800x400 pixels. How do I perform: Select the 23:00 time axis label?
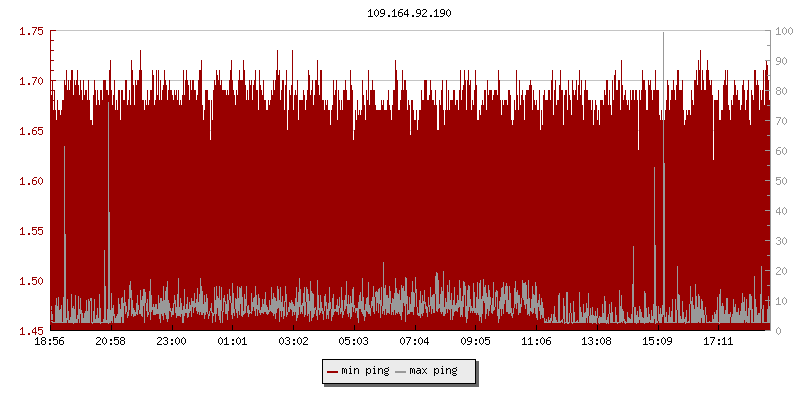(171, 342)
